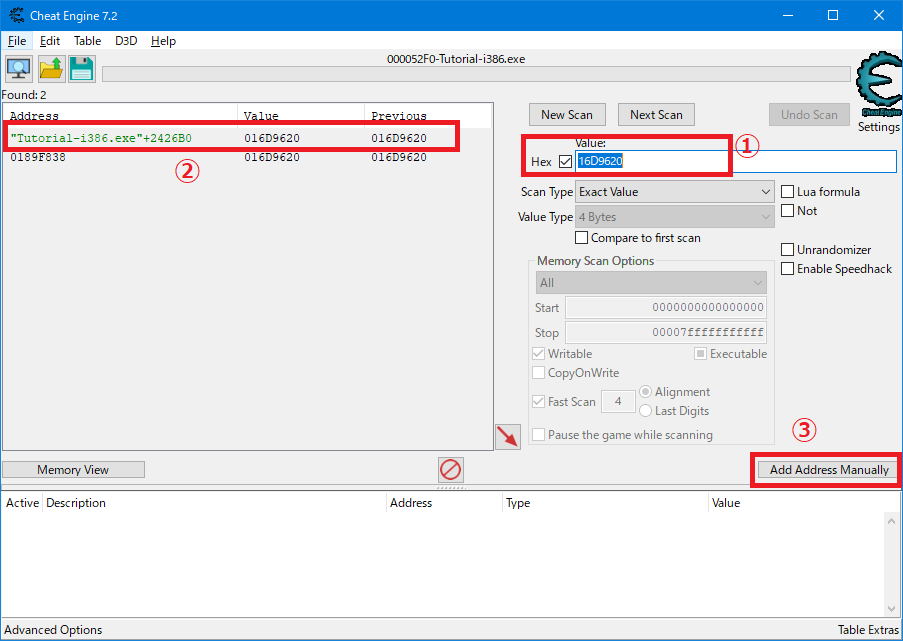Open the Scan Type dropdown
Screen dimensions: 903x641
coord(674,192)
